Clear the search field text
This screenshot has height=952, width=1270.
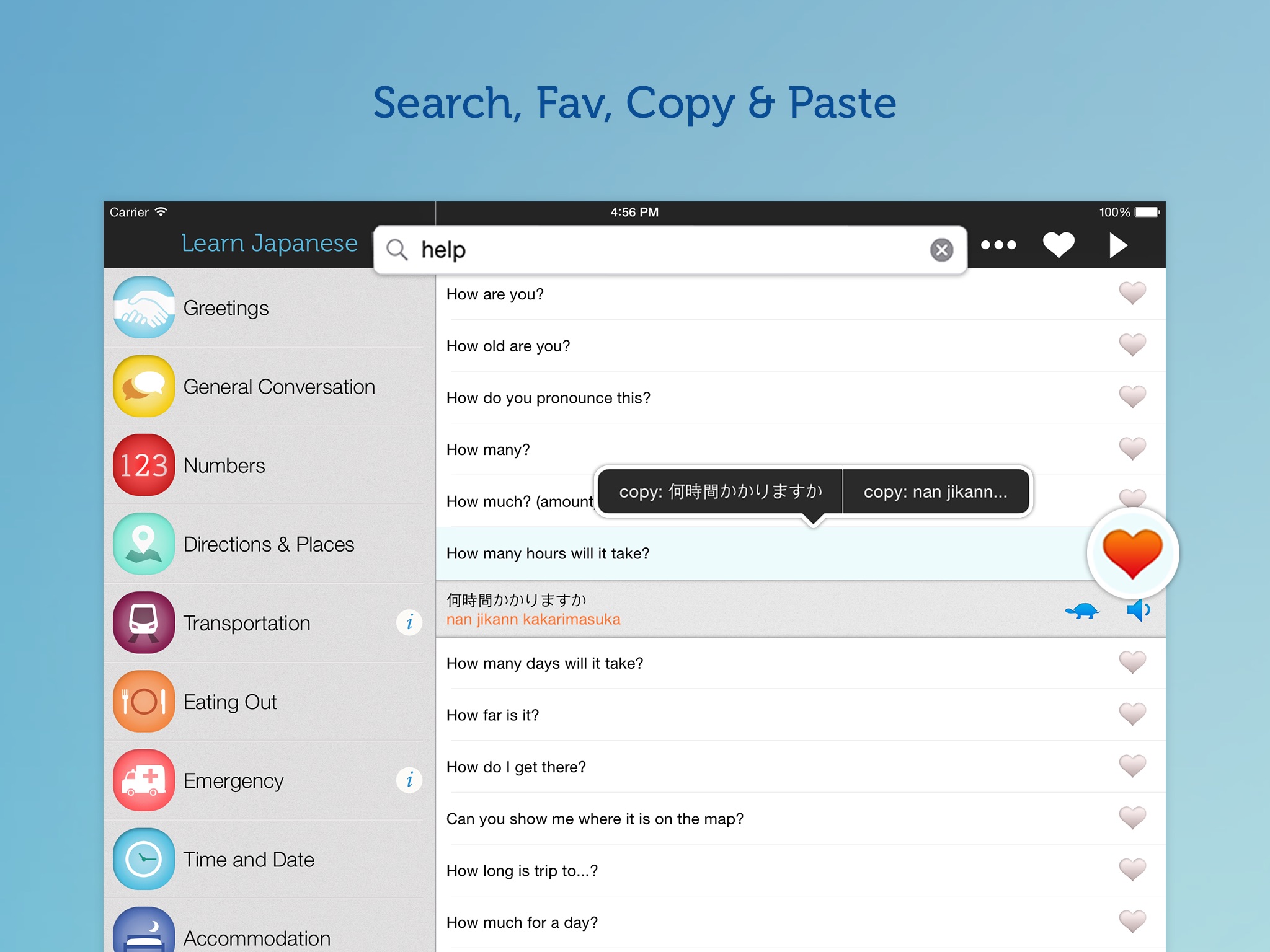point(941,250)
